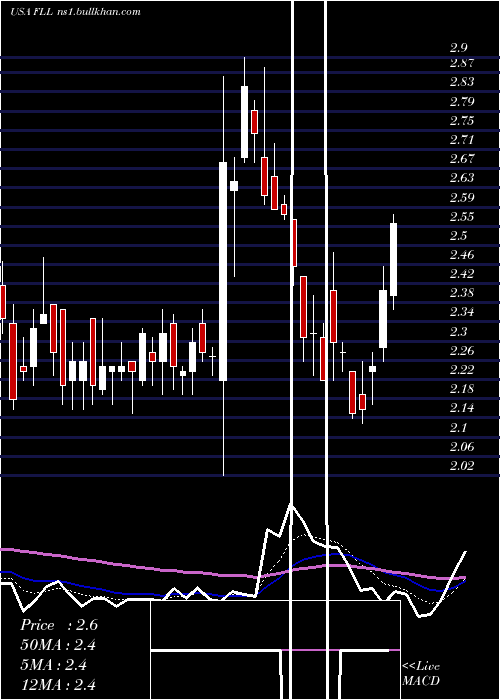Click the 2.67 price axis label
The height and width of the screenshot is (700, 500).
point(462,159)
